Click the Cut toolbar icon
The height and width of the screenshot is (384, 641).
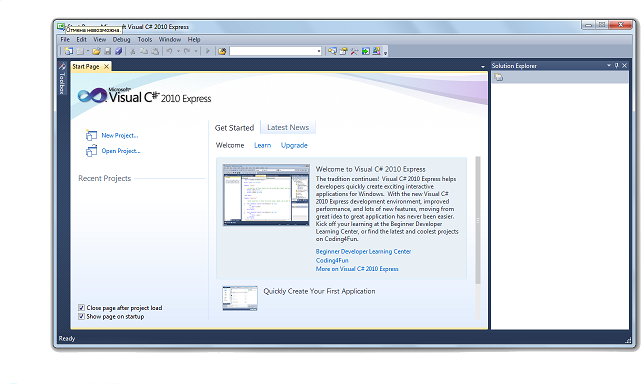pyautogui.click(x=132, y=51)
